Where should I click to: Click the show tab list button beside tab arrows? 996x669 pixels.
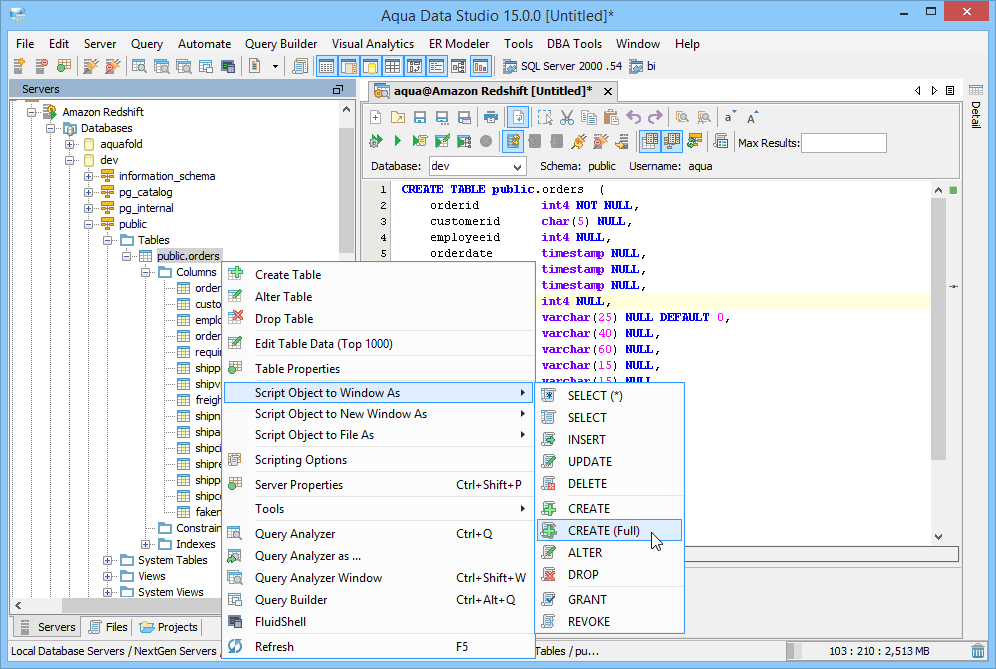click(950, 91)
